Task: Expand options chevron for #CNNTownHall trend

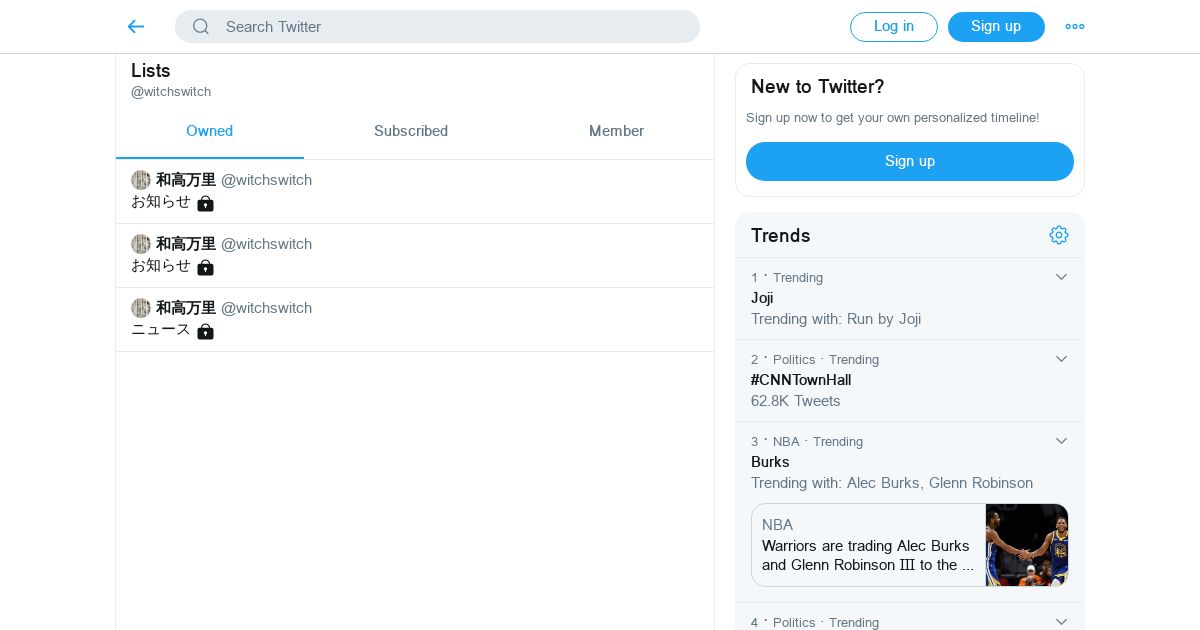Action: point(1062,359)
